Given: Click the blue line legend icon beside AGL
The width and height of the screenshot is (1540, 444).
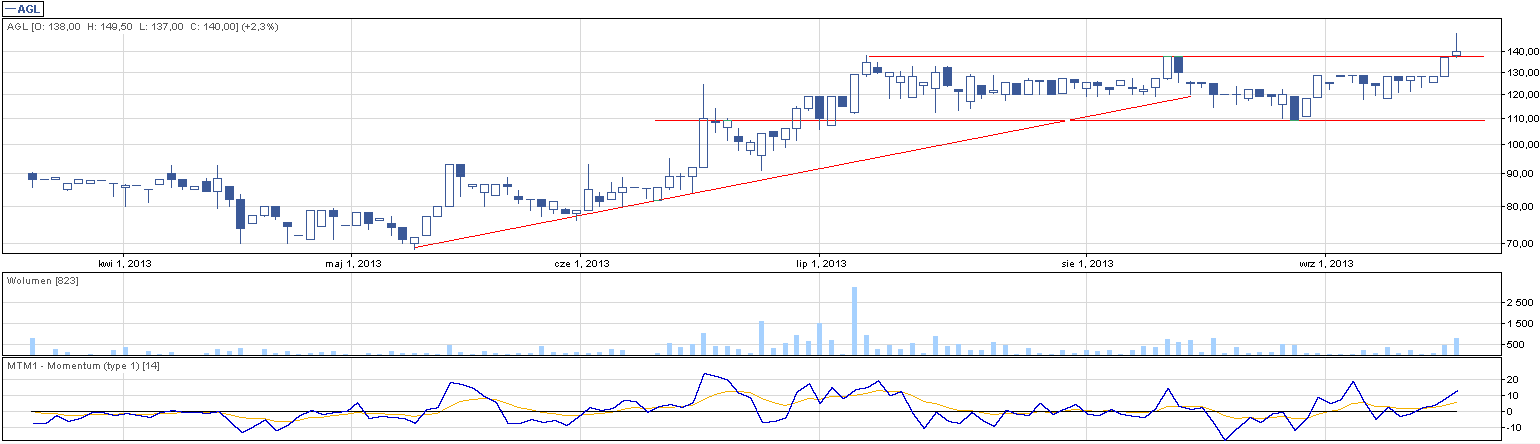Looking at the screenshot, I should tap(11, 9).
